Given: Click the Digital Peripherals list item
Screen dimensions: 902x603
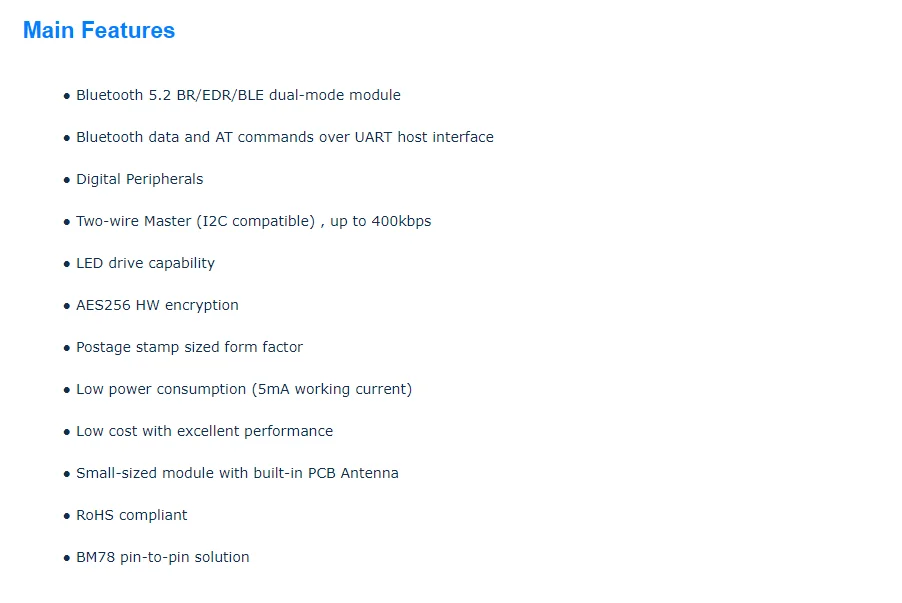Looking at the screenshot, I should tap(139, 179).
